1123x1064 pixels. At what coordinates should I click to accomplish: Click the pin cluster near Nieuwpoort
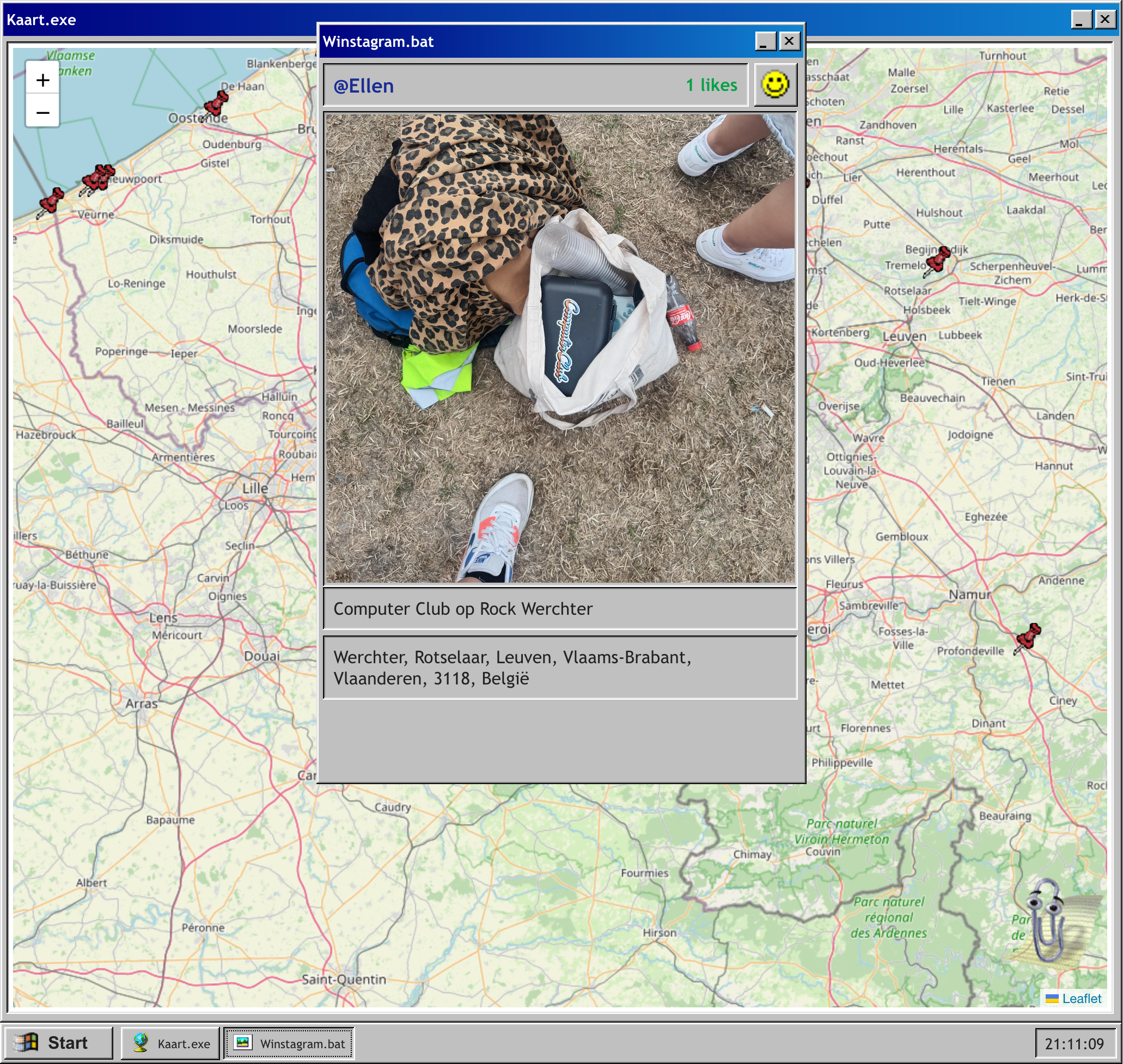tap(98, 179)
